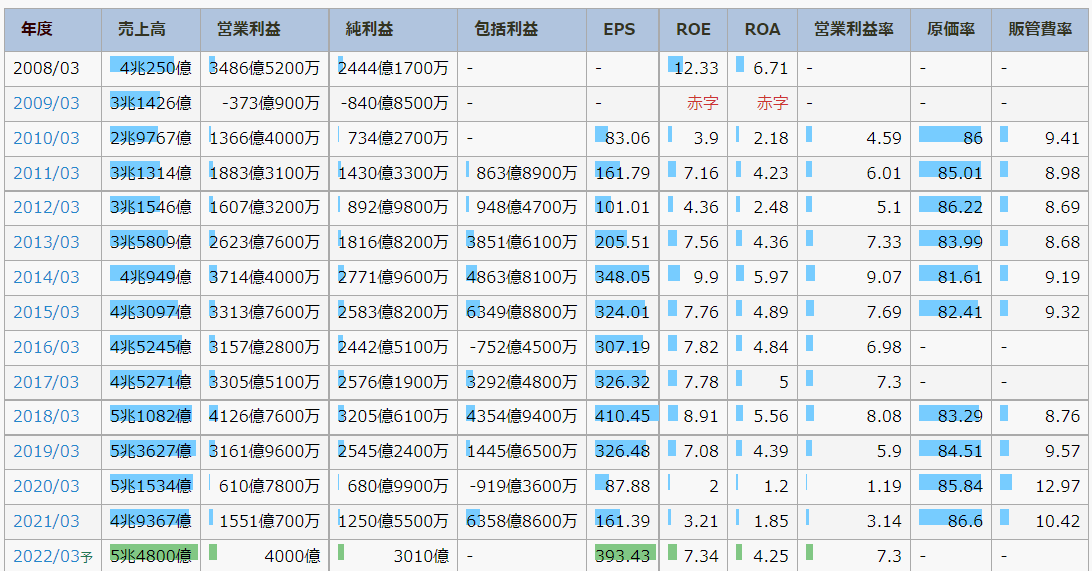Open the 2016/03 fiscal year link
The image size is (1092, 571).
click(47, 347)
